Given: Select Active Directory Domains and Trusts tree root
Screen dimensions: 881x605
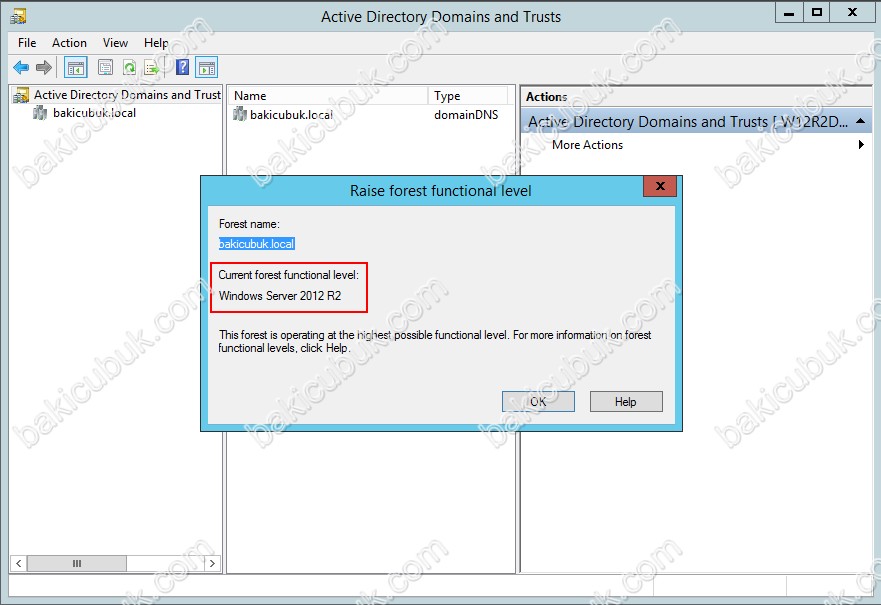Looking at the screenshot, I should point(127,95).
